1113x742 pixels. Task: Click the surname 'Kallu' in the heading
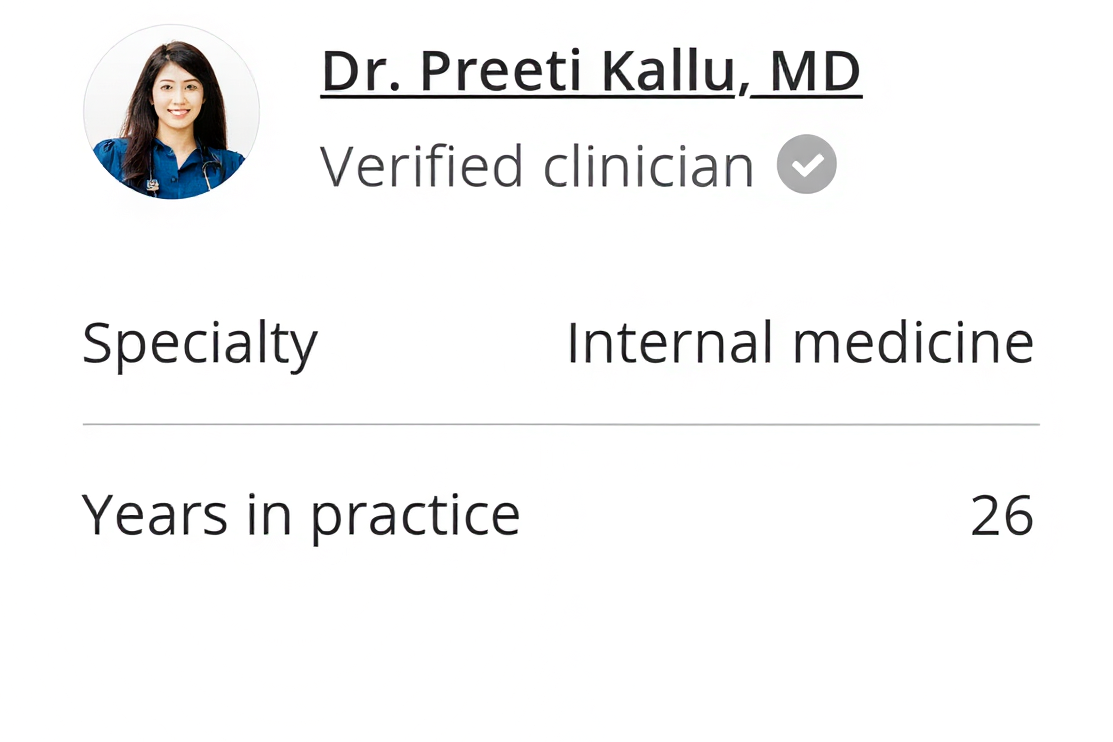[669, 71]
